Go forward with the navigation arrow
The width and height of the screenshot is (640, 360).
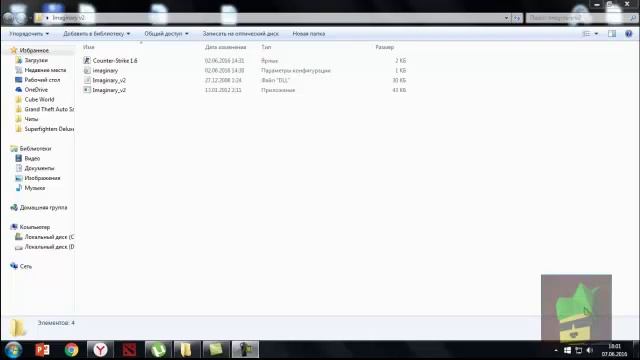click(20, 18)
